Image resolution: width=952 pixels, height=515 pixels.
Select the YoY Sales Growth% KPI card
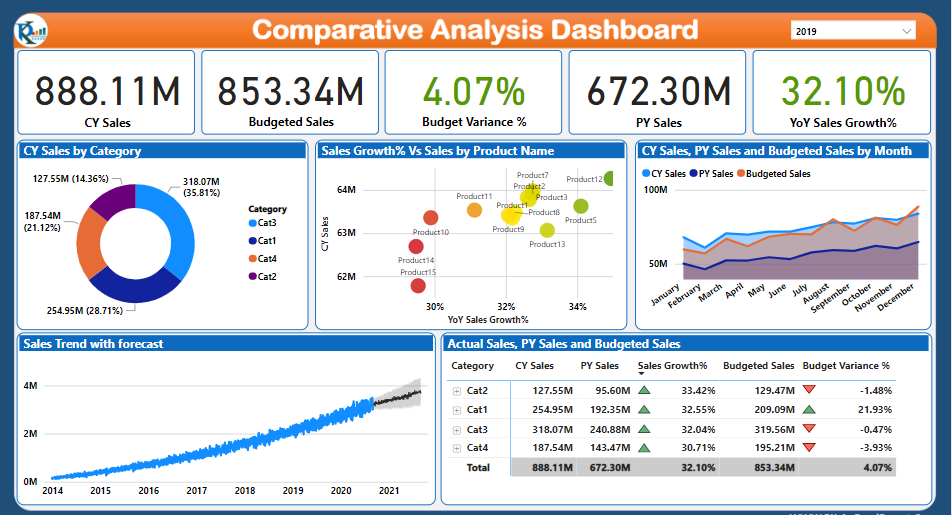pos(840,93)
